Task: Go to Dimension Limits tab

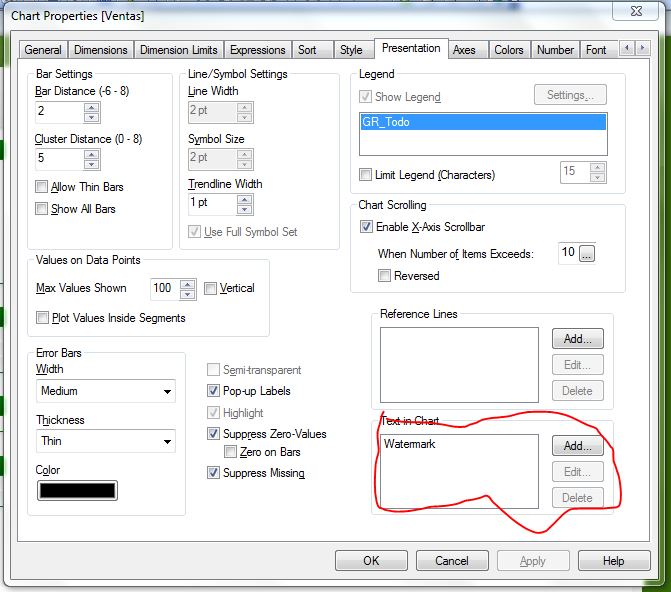Action: [x=178, y=50]
